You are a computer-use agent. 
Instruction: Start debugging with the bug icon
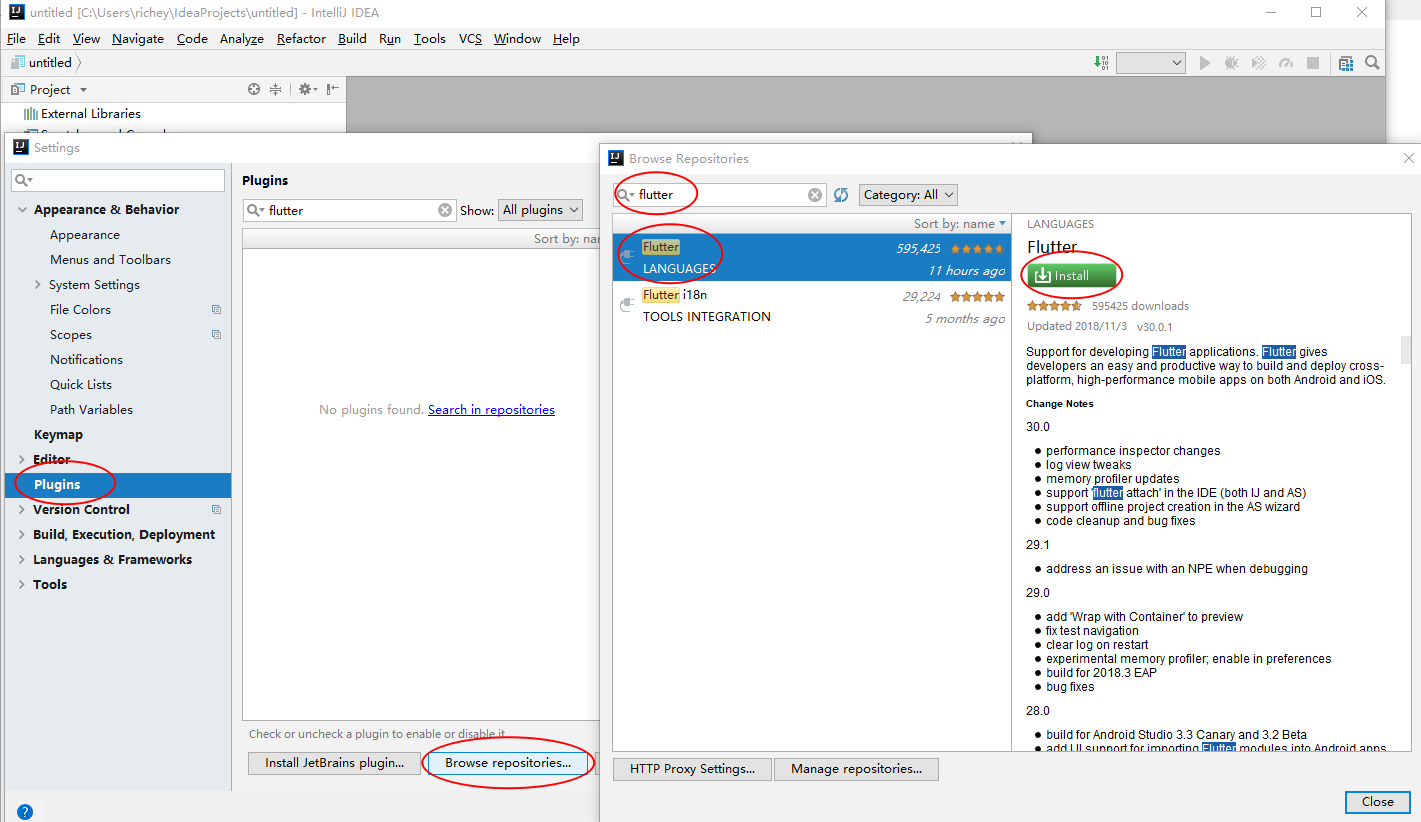pos(1232,63)
